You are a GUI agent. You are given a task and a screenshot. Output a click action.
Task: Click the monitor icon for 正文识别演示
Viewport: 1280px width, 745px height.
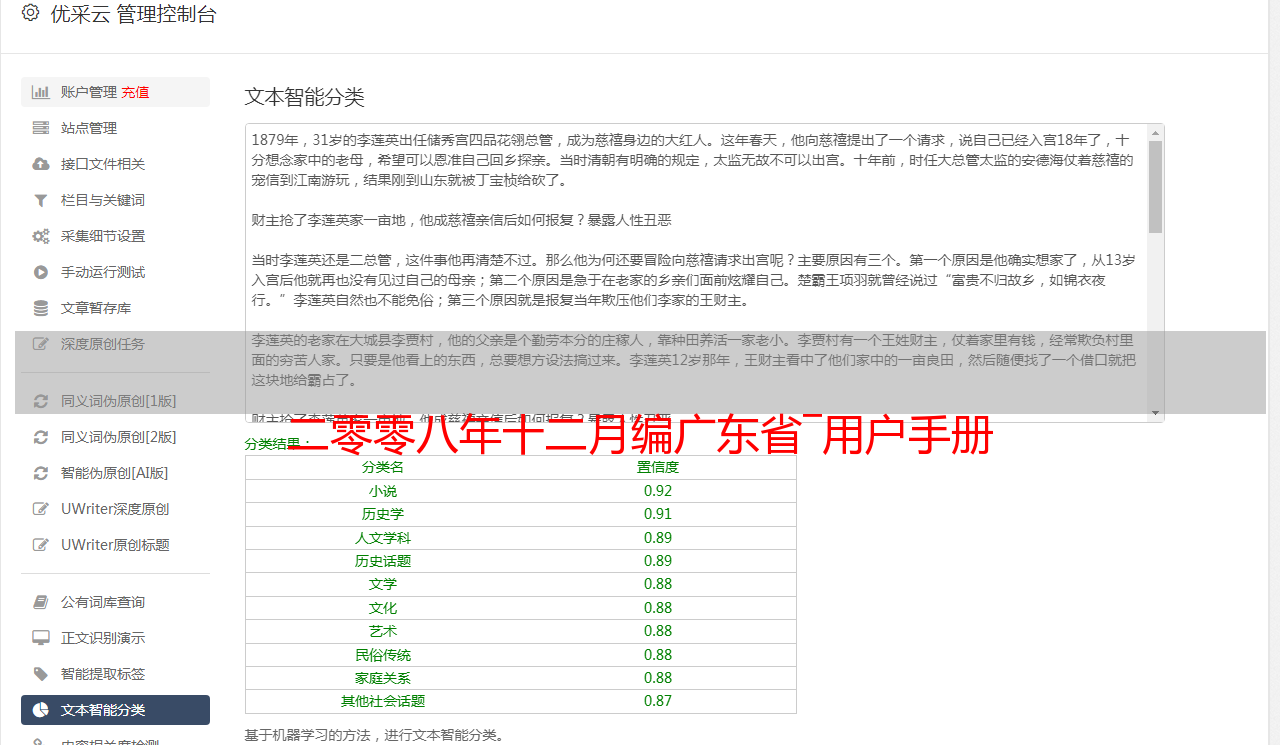(41, 638)
